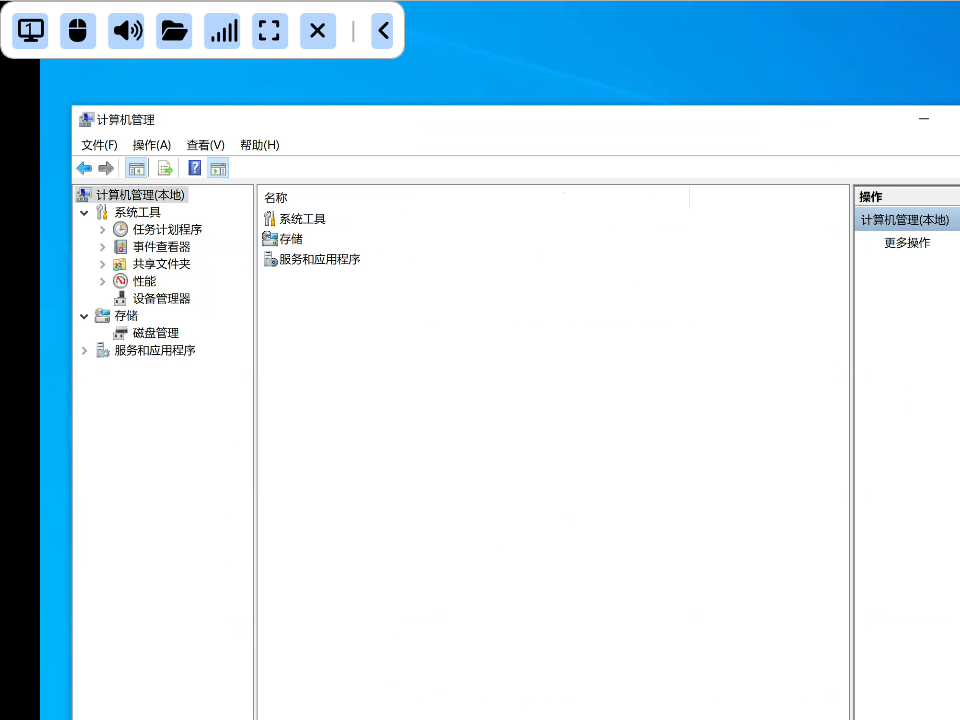This screenshot has width=960, height=720.
Task: Select 计算机管理(本地) root tree node
Action: coord(140,195)
